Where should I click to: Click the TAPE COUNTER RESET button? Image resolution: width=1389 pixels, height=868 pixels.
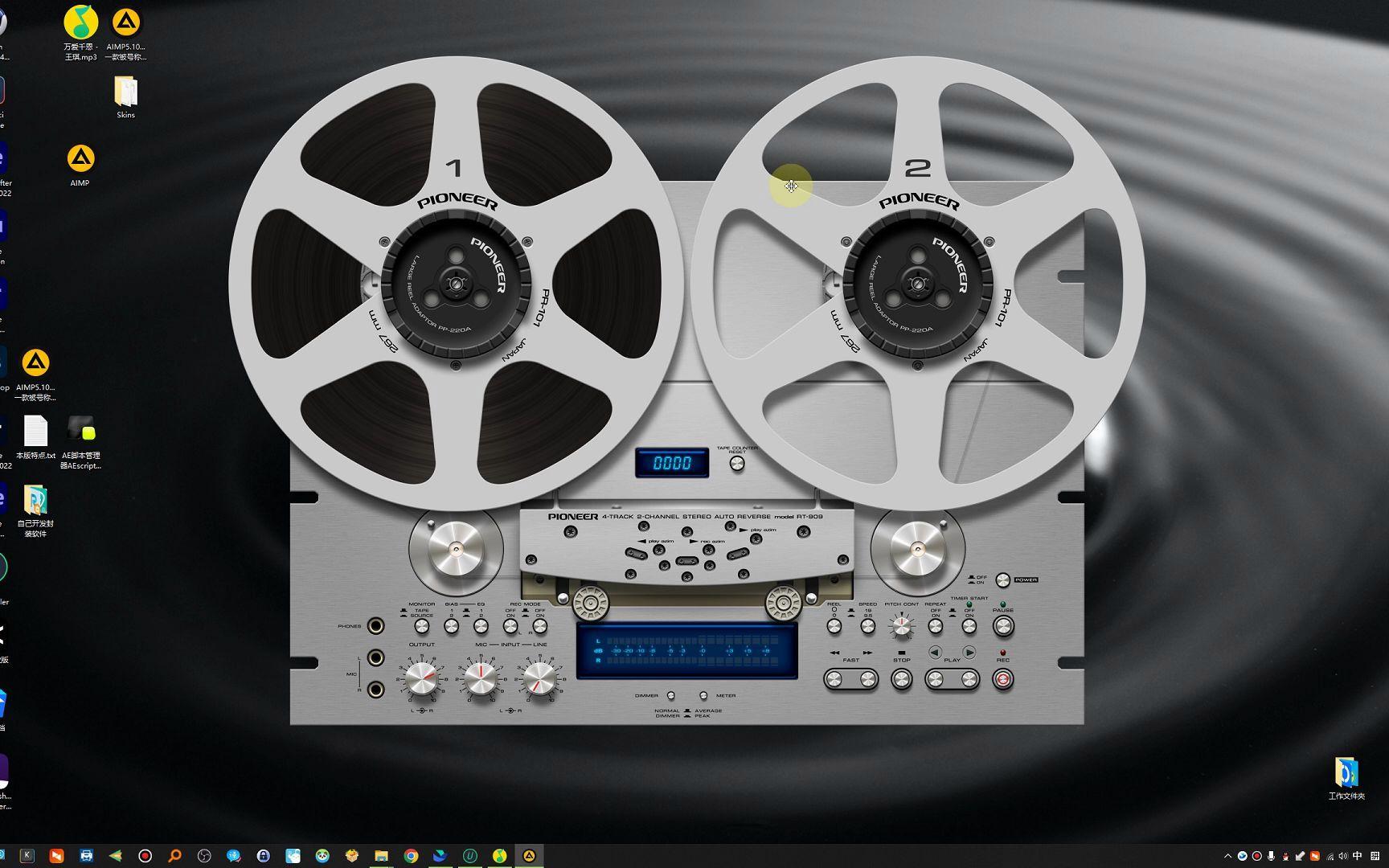click(736, 464)
